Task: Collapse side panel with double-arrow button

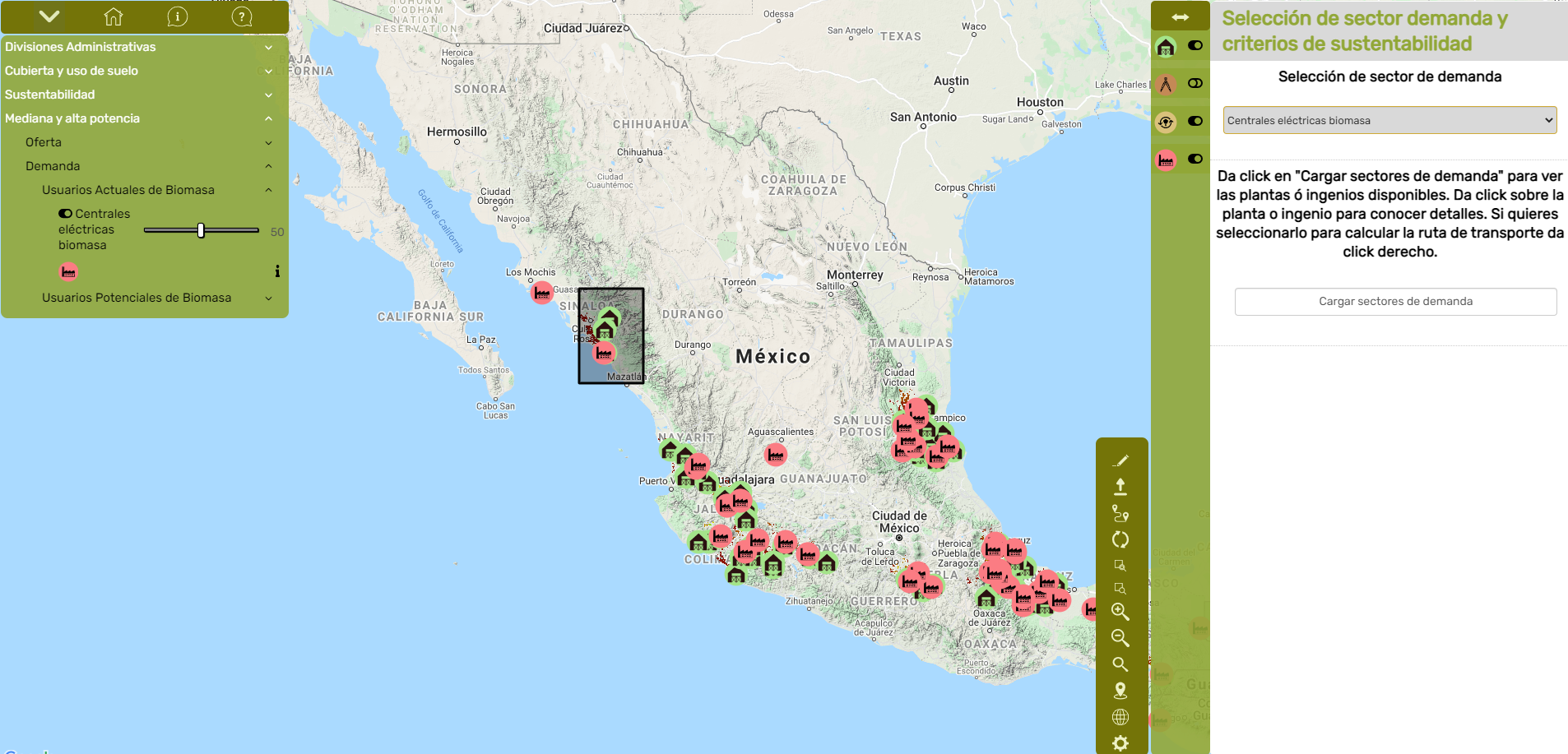Action: click(x=1181, y=17)
